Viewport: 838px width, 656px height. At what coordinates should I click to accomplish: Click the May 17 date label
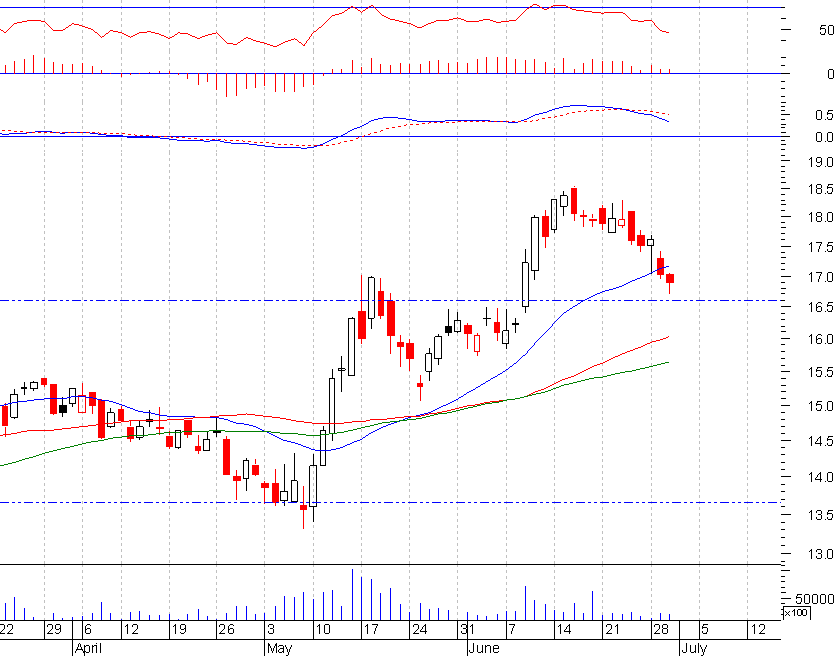[x=371, y=629]
